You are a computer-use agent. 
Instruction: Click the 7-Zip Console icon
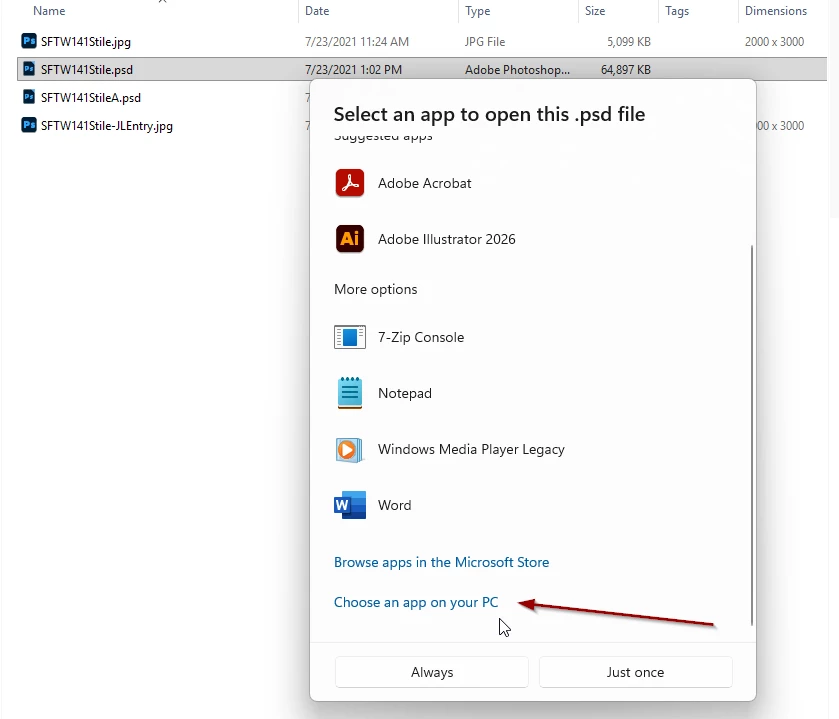point(350,337)
